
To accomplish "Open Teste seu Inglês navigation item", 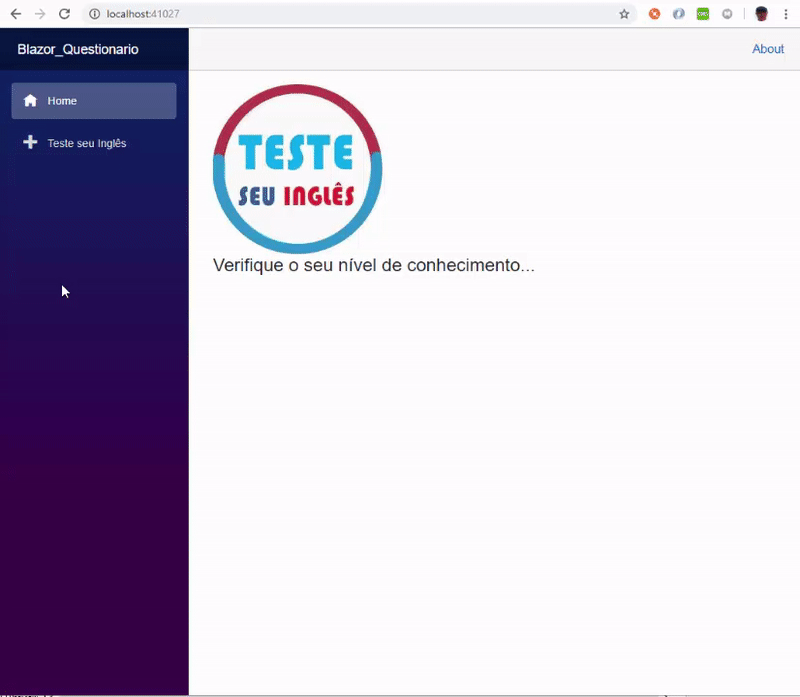I will [94, 143].
